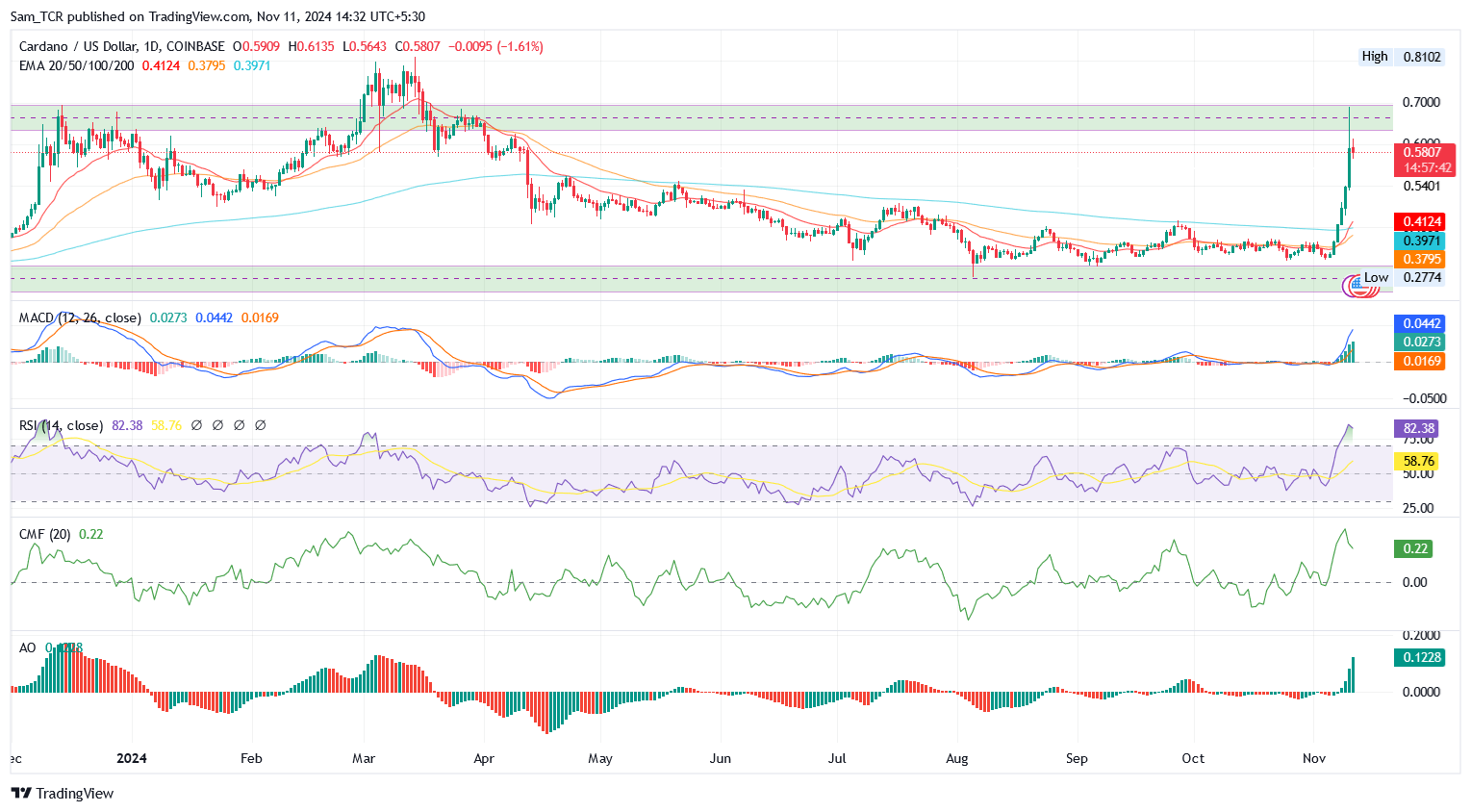Click the orange 0.0169 MACD signal axis label
The height and width of the screenshot is (812, 1471).
click(1421, 361)
